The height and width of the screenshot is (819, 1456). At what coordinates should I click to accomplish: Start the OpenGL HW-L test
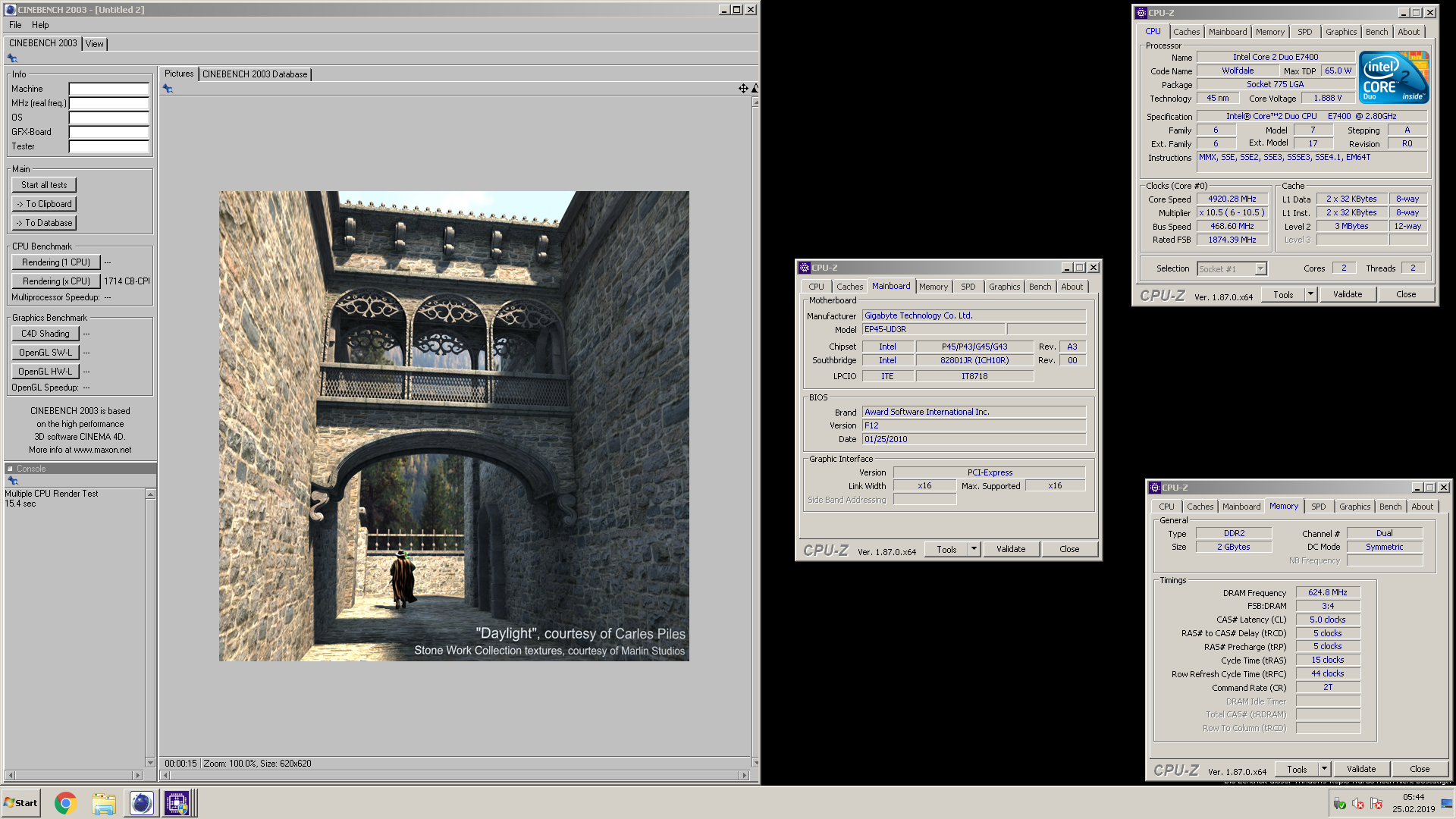(45, 372)
